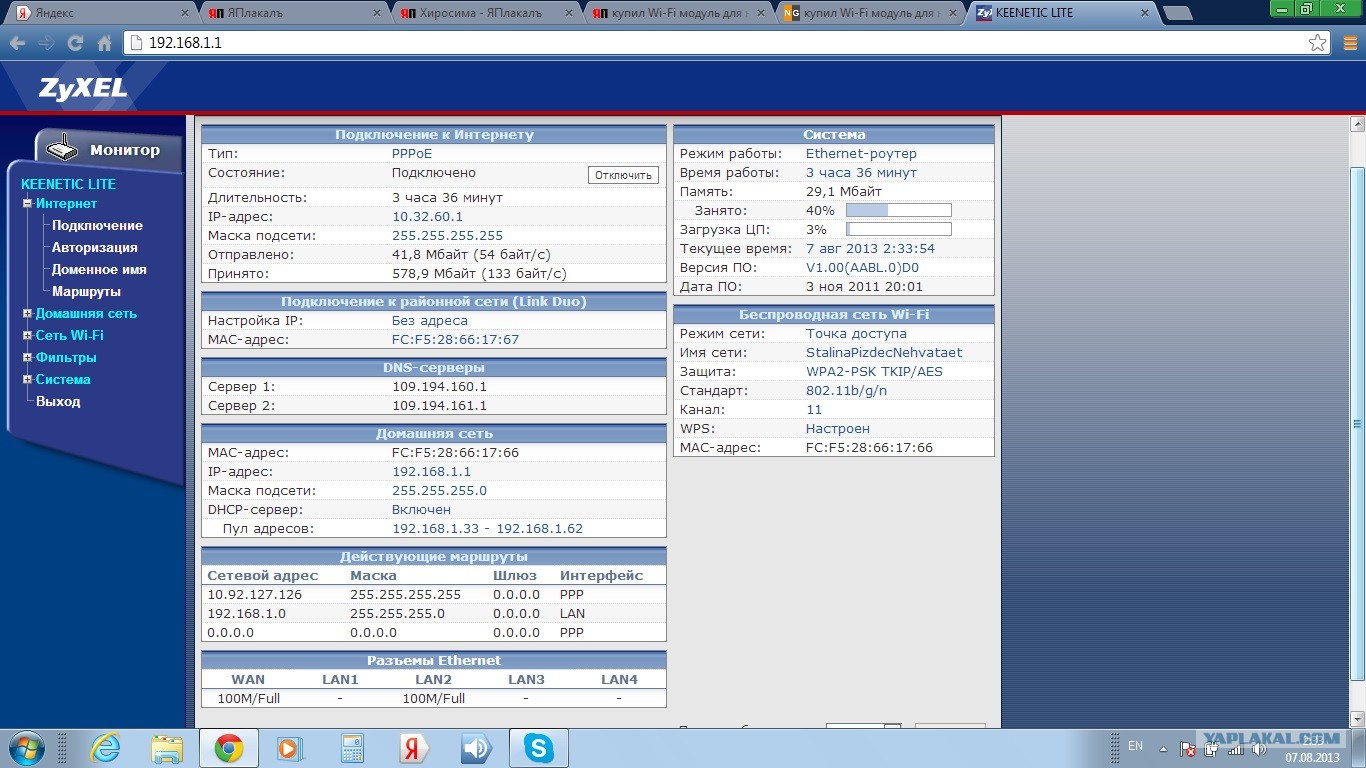Image resolution: width=1366 pixels, height=768 pixels.
Task: Open Подключение in the sidebar
Action: point(97,225)
